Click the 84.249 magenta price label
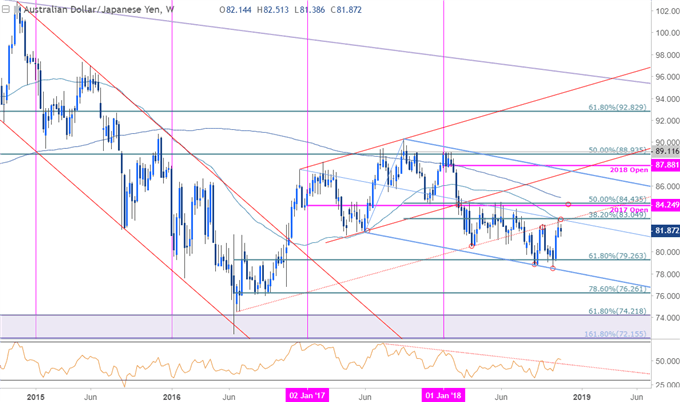The height and width of the screenshot is (402, 680). click(666, 205)
